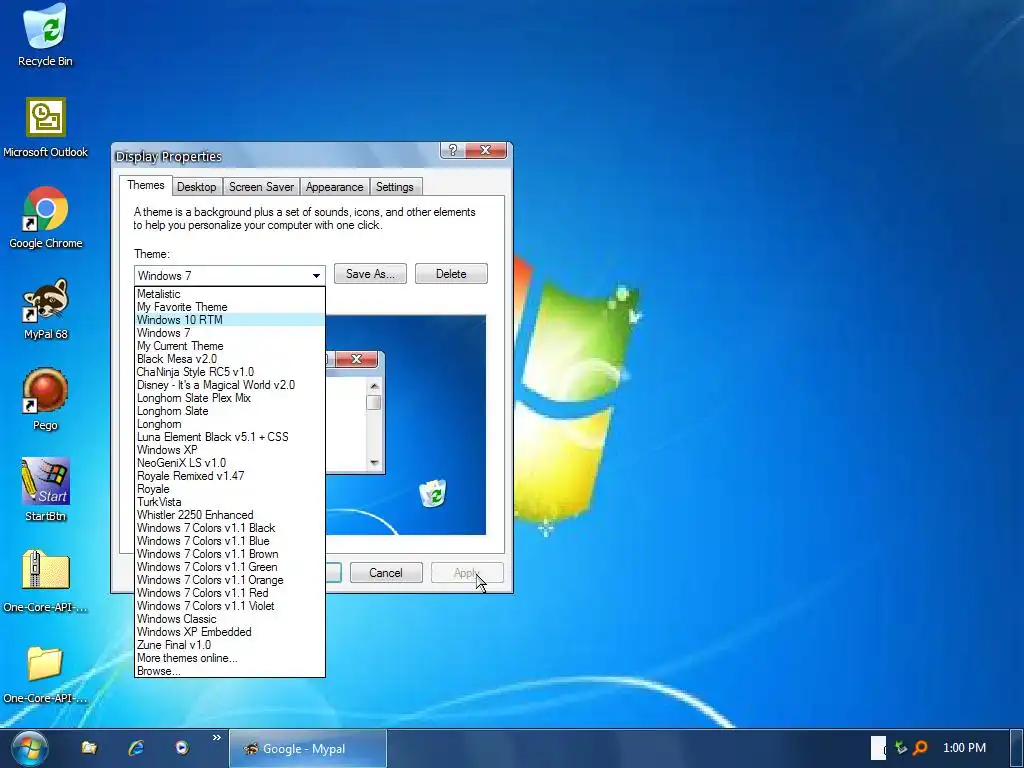This screenshot has width=1024, height=768.
Task: Select Windows 7 Colors v1.1 Red
Action: (230, 593)
